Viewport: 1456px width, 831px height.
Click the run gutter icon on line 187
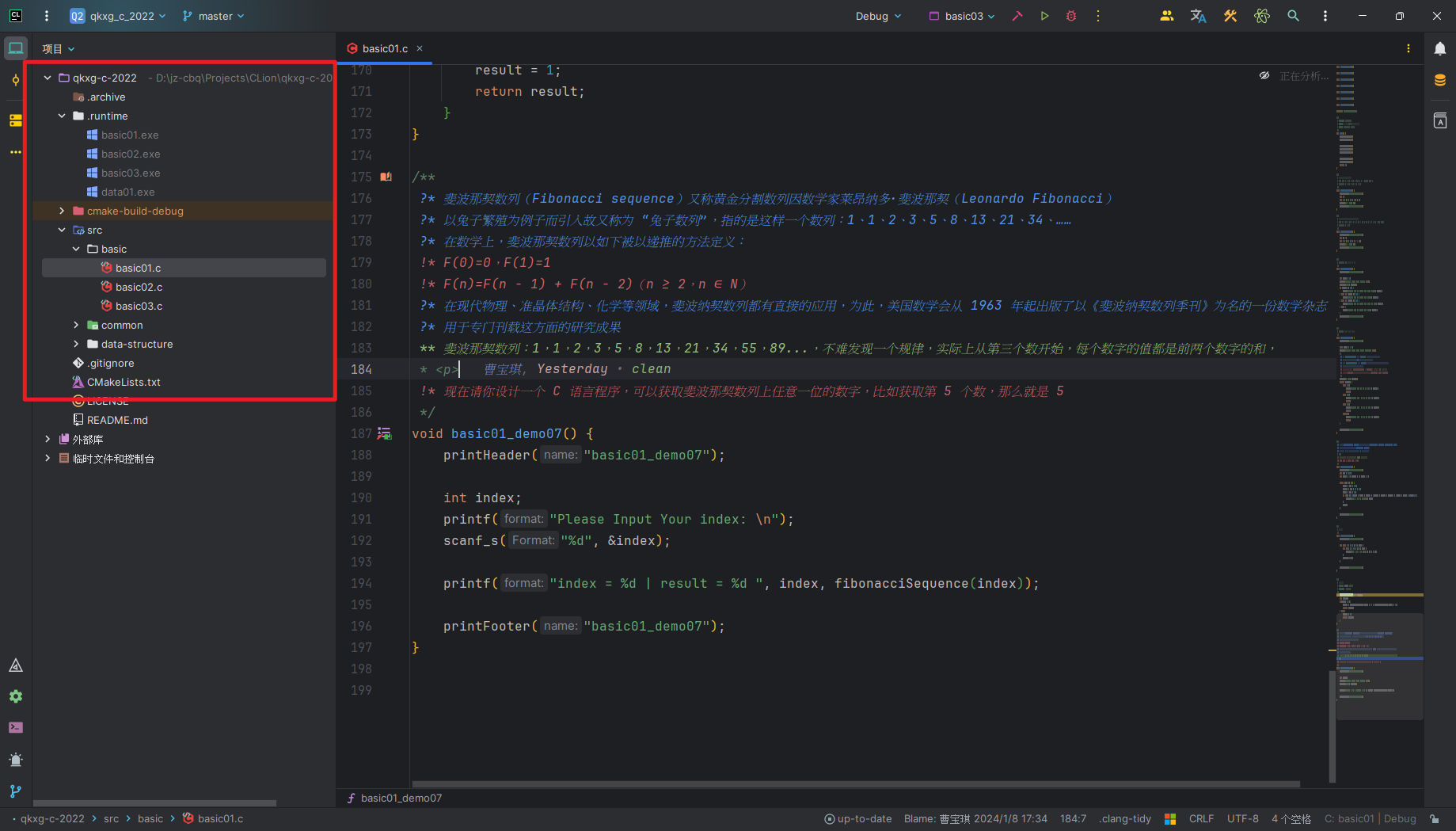(x=385, y=433)
